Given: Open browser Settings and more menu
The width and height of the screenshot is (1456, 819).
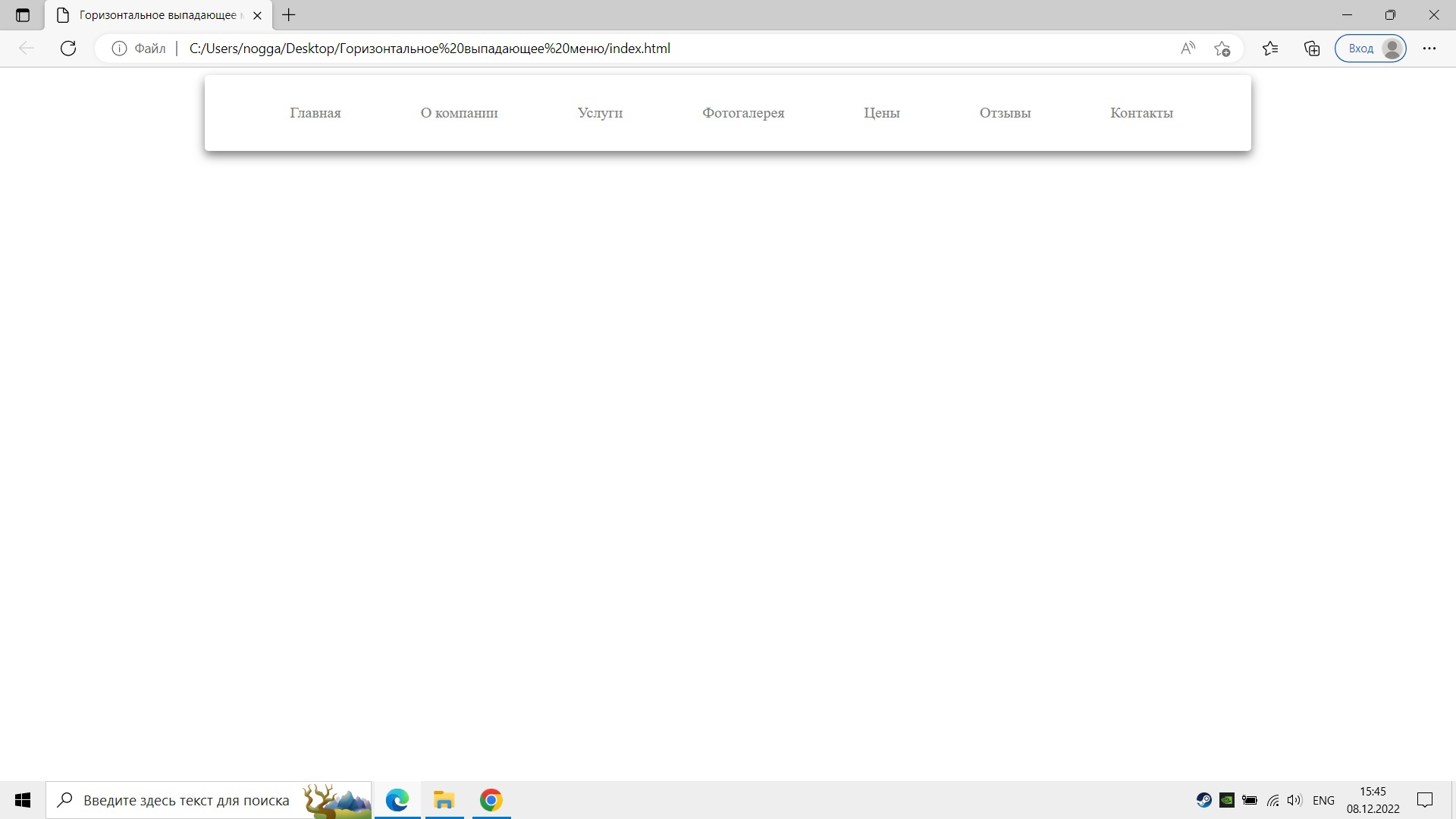Looking at the screenshot, I should (1429, 49).
